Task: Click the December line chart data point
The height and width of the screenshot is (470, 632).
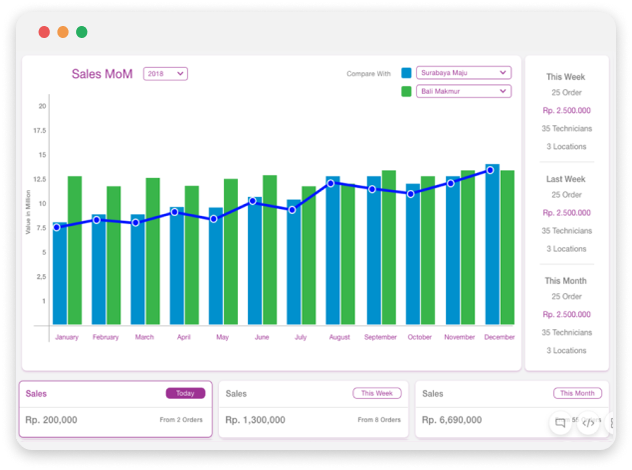Action: pos(490,170)
